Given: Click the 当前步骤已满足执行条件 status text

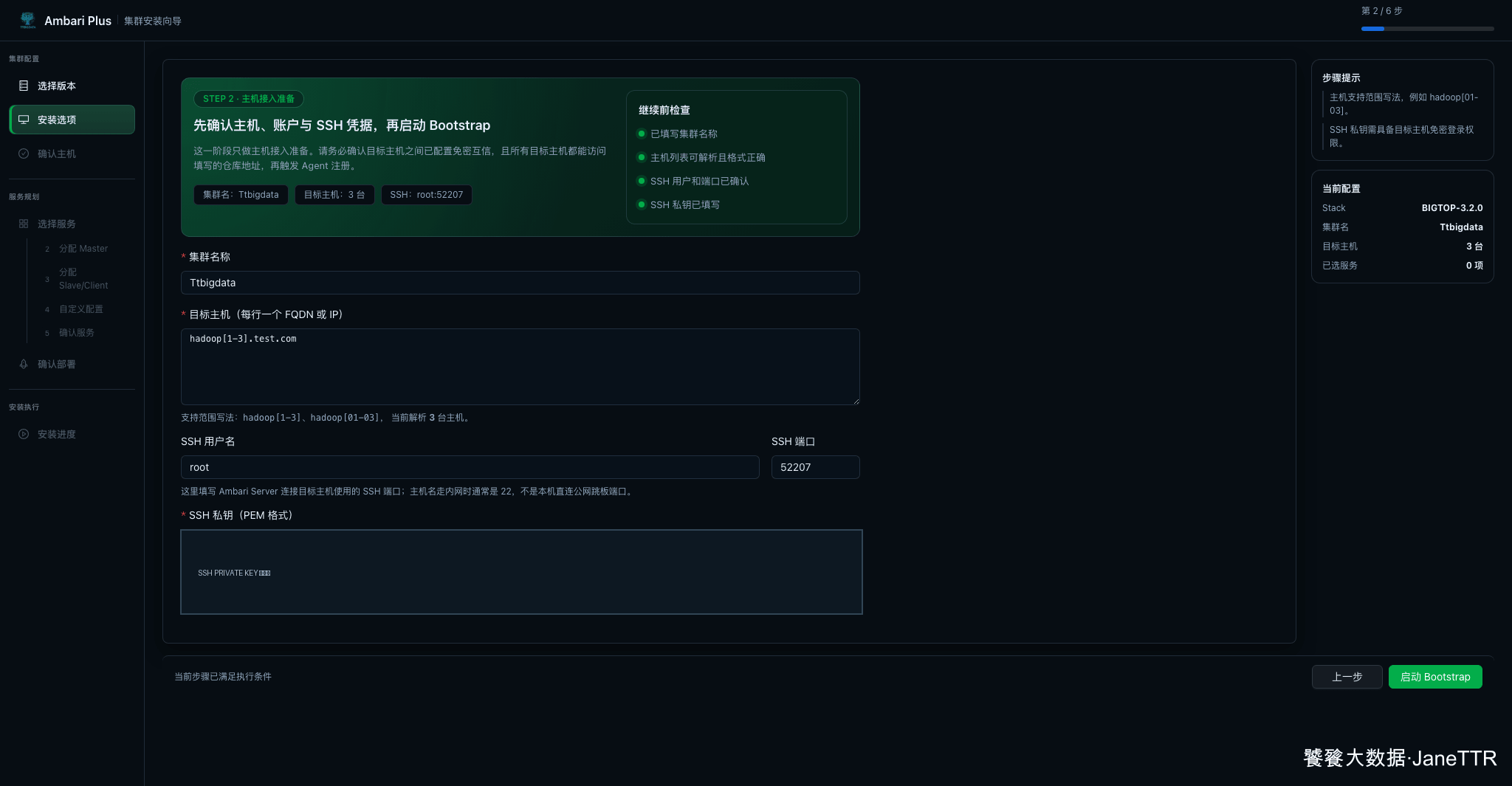Looking at the screenshot, I should [x=223, y=677].
